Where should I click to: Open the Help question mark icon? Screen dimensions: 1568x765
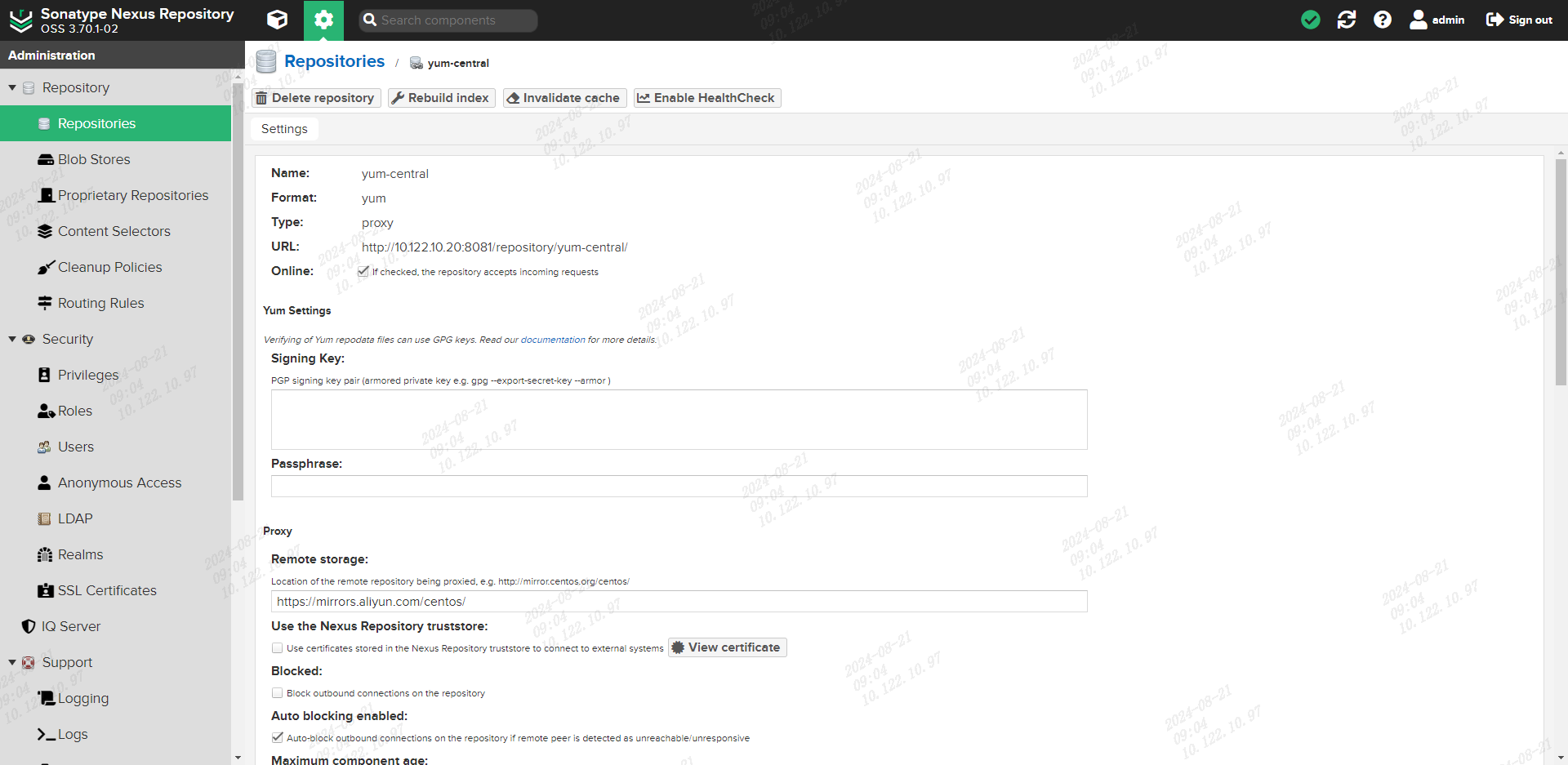pos(1383,20)
